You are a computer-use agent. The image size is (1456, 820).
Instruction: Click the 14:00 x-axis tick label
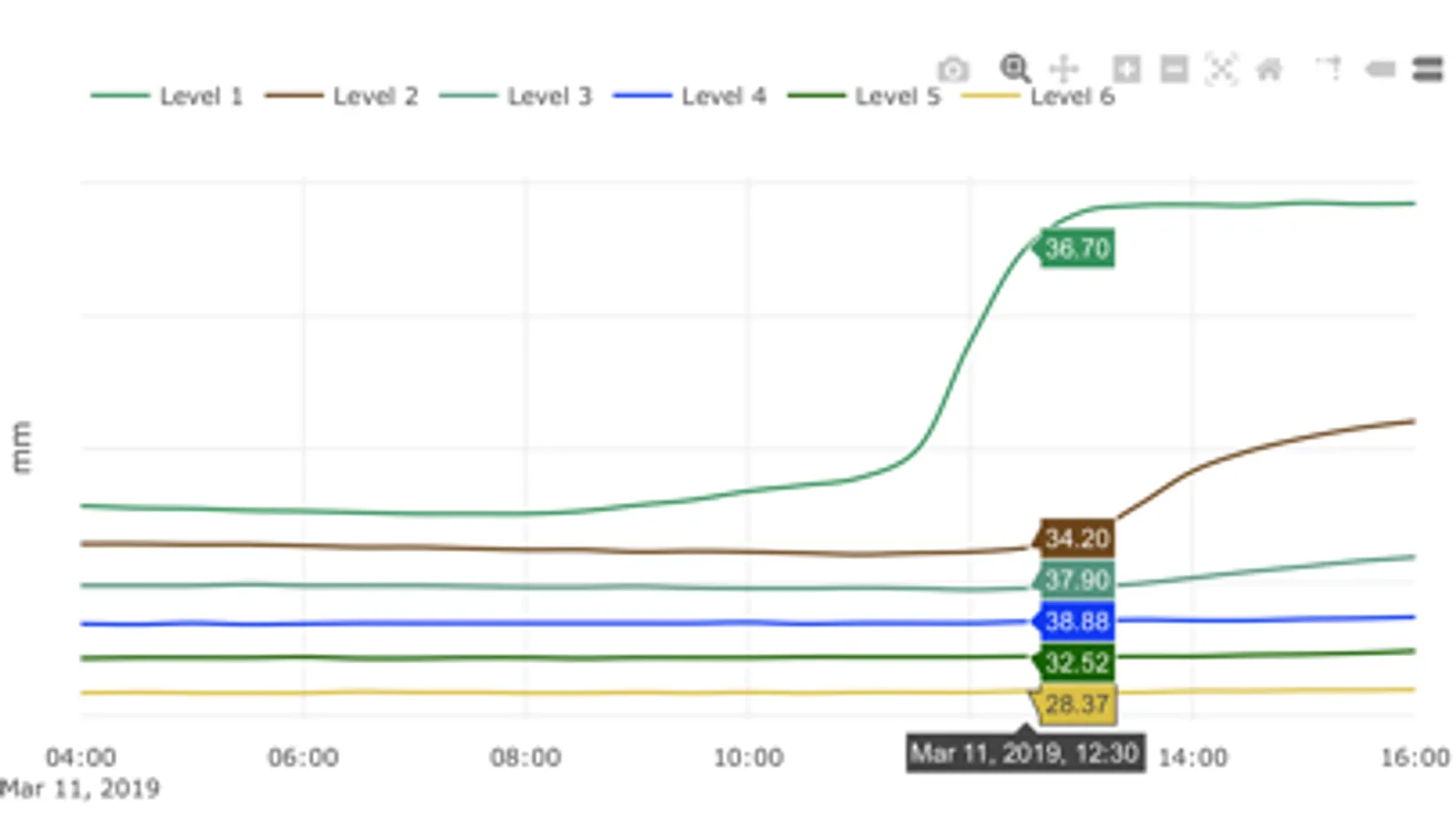(x=1193, y=757)
